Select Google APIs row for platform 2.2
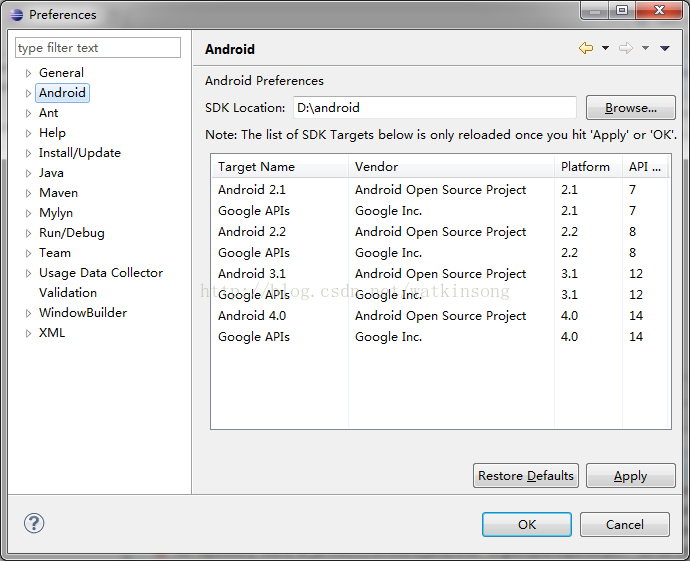Screen dimensions: 690x561 tap(440, 253)
